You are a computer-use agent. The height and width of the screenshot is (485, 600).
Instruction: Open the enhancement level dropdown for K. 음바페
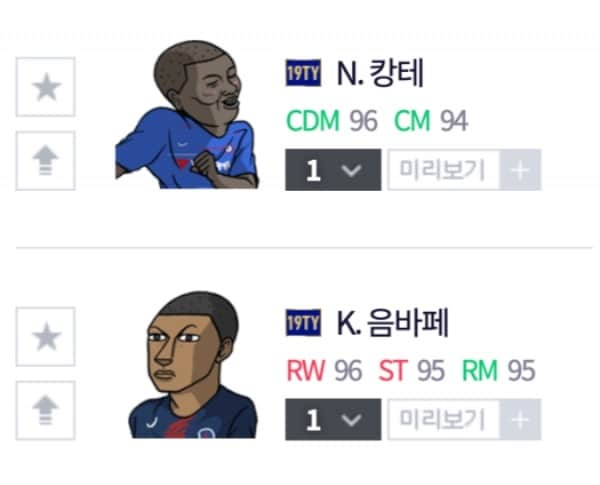click(333, 420)
